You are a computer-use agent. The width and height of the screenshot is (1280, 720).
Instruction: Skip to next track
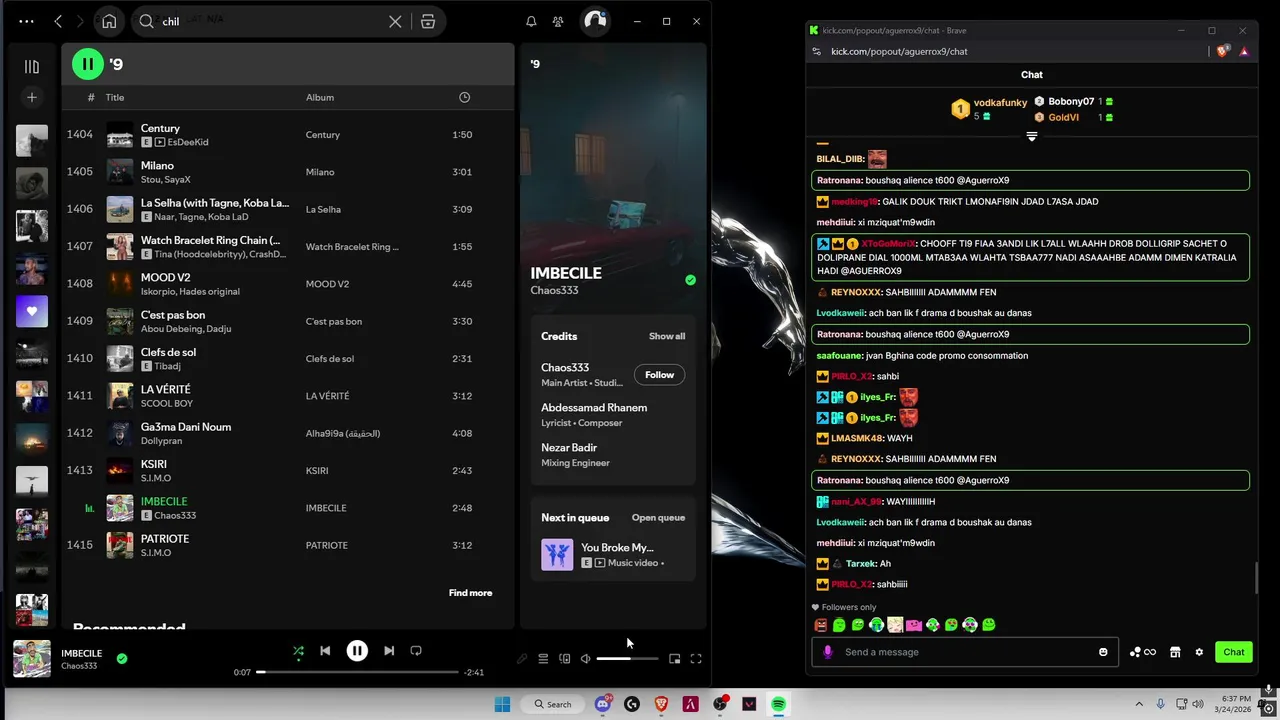389,651
